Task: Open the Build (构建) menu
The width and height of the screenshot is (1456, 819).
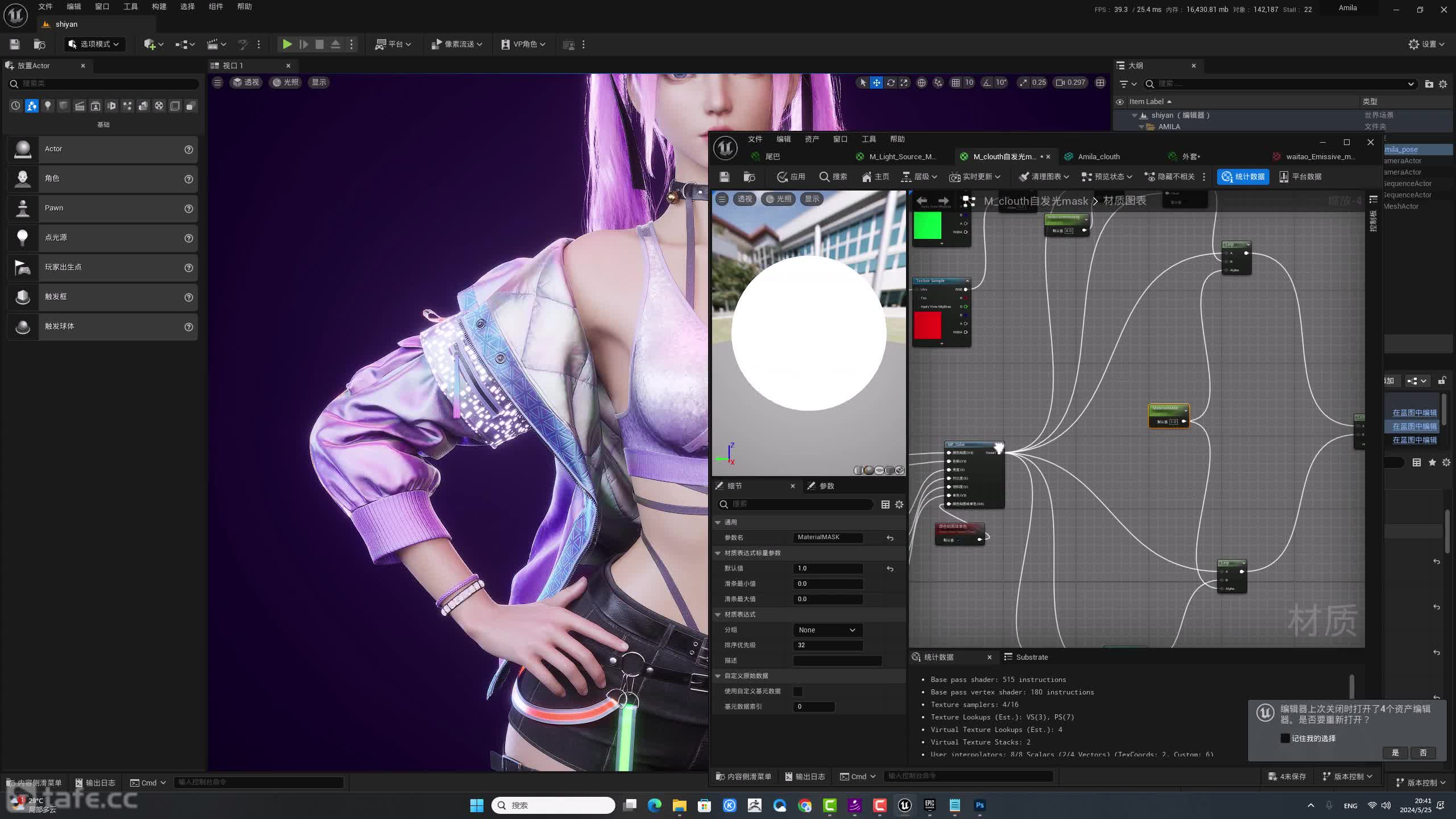Action: [159, 7]
